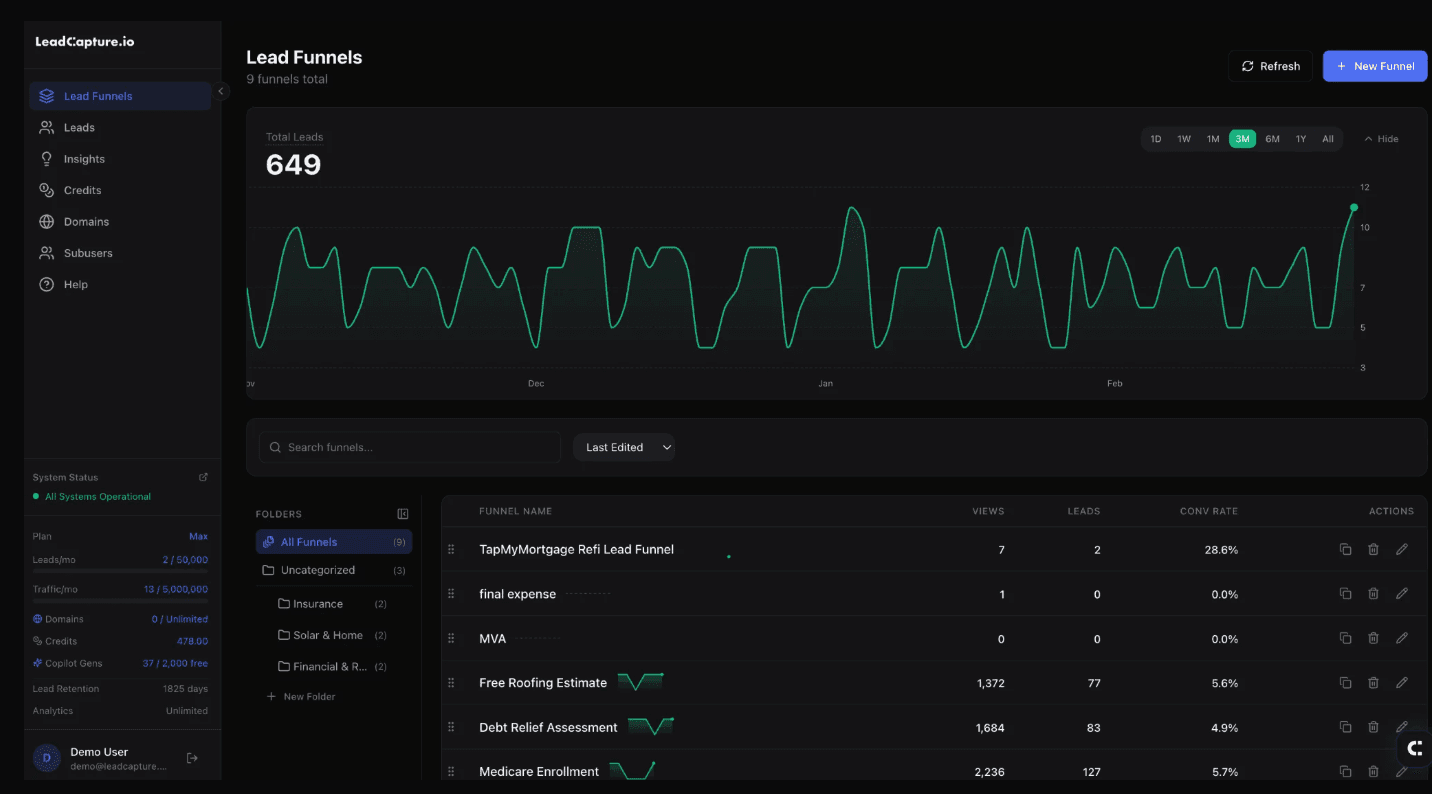
Task: Click the New Funnel button
Action: pyautogui.click(x=1374, y=66)
